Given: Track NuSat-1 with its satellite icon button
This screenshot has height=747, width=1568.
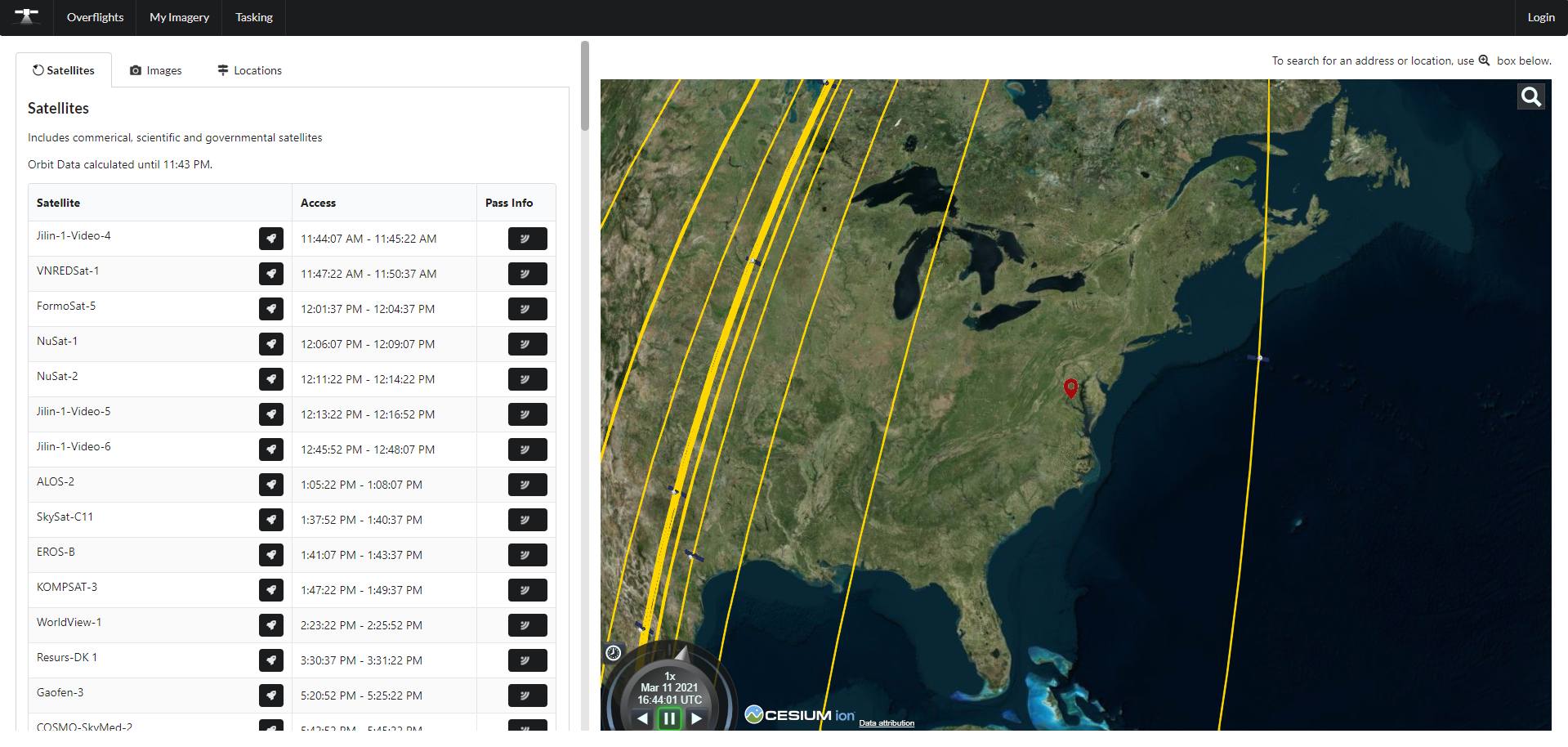Looking at the screenshot, I should pos(271,344).
